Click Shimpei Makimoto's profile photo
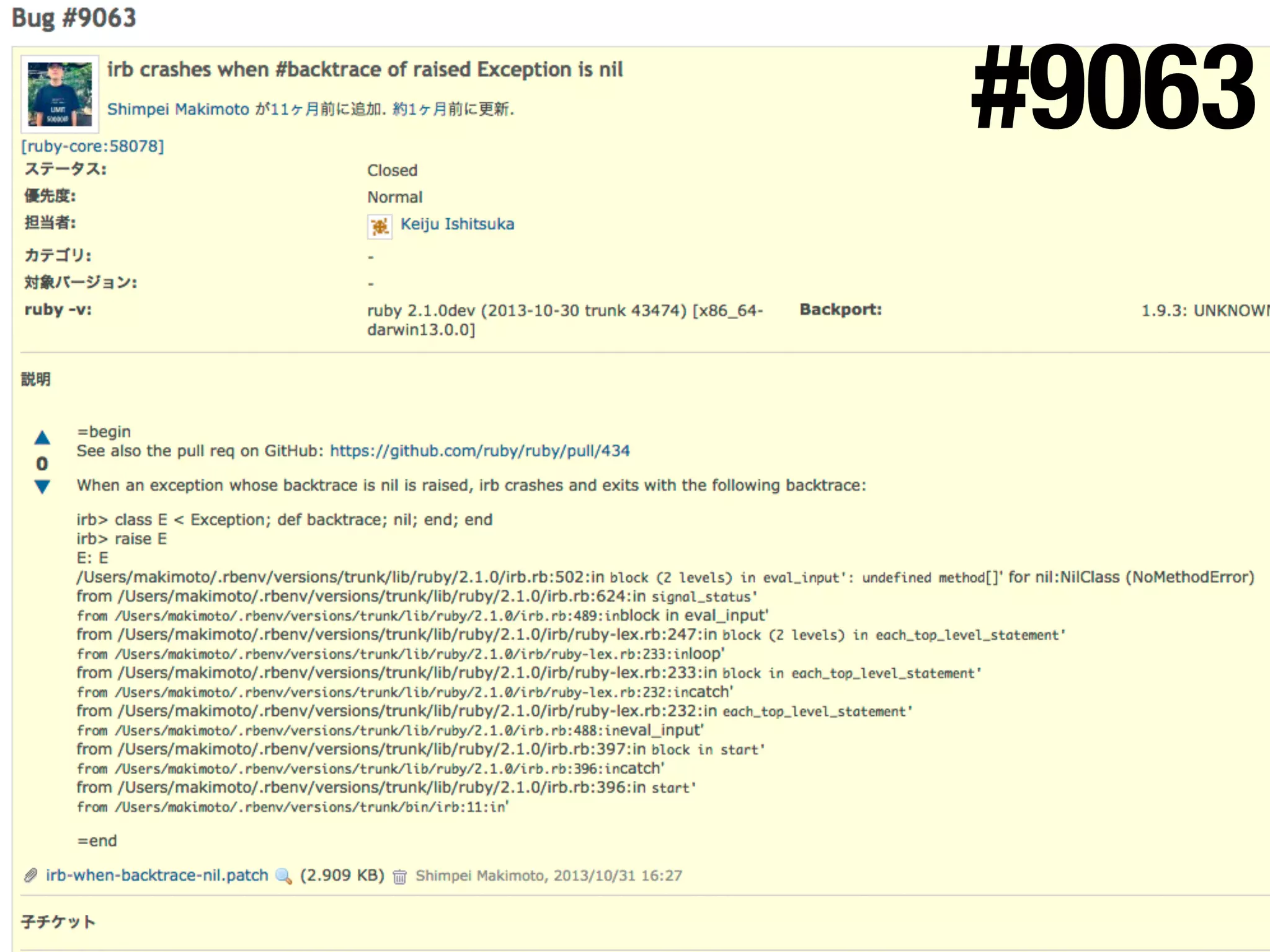This screenshot has width=1270, height=952. click(x=60, y=94)
